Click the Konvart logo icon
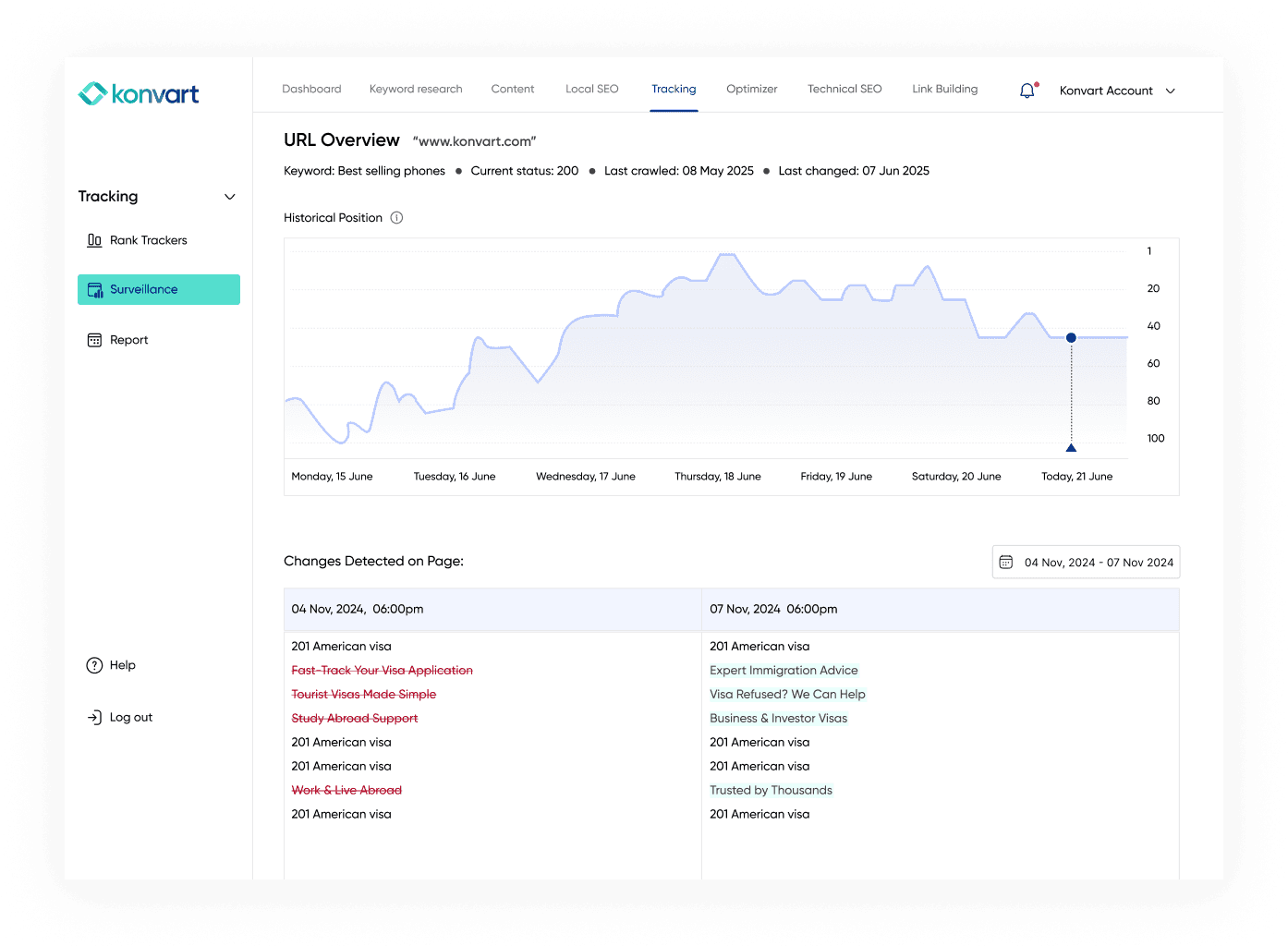This screenshot has height=946, width=1288. coord(93,93)
